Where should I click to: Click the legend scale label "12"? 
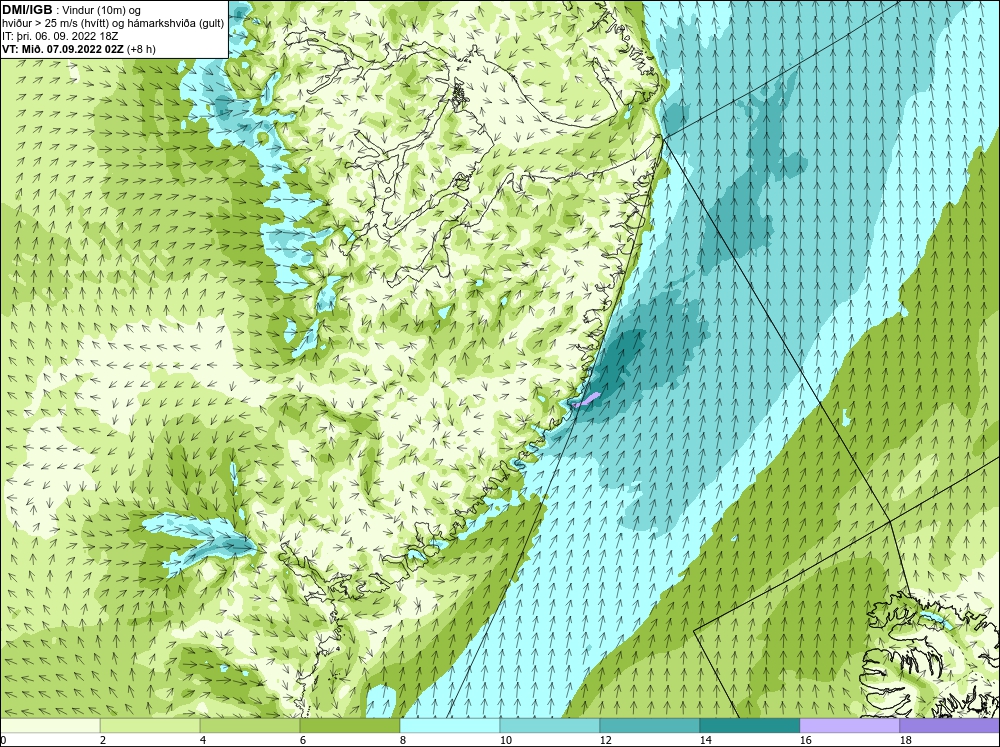pyautogui.click(x=605, y=740)
